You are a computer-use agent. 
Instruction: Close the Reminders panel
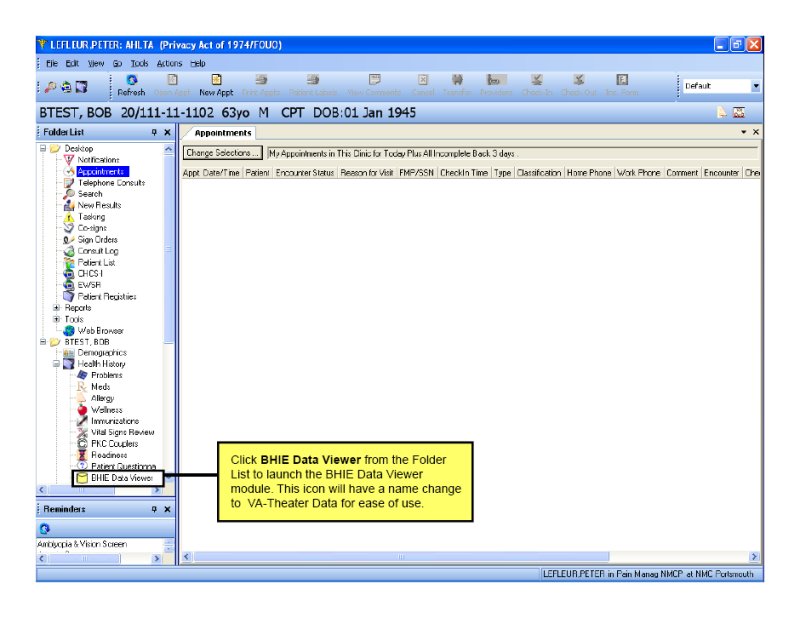[x=167, y=509]
